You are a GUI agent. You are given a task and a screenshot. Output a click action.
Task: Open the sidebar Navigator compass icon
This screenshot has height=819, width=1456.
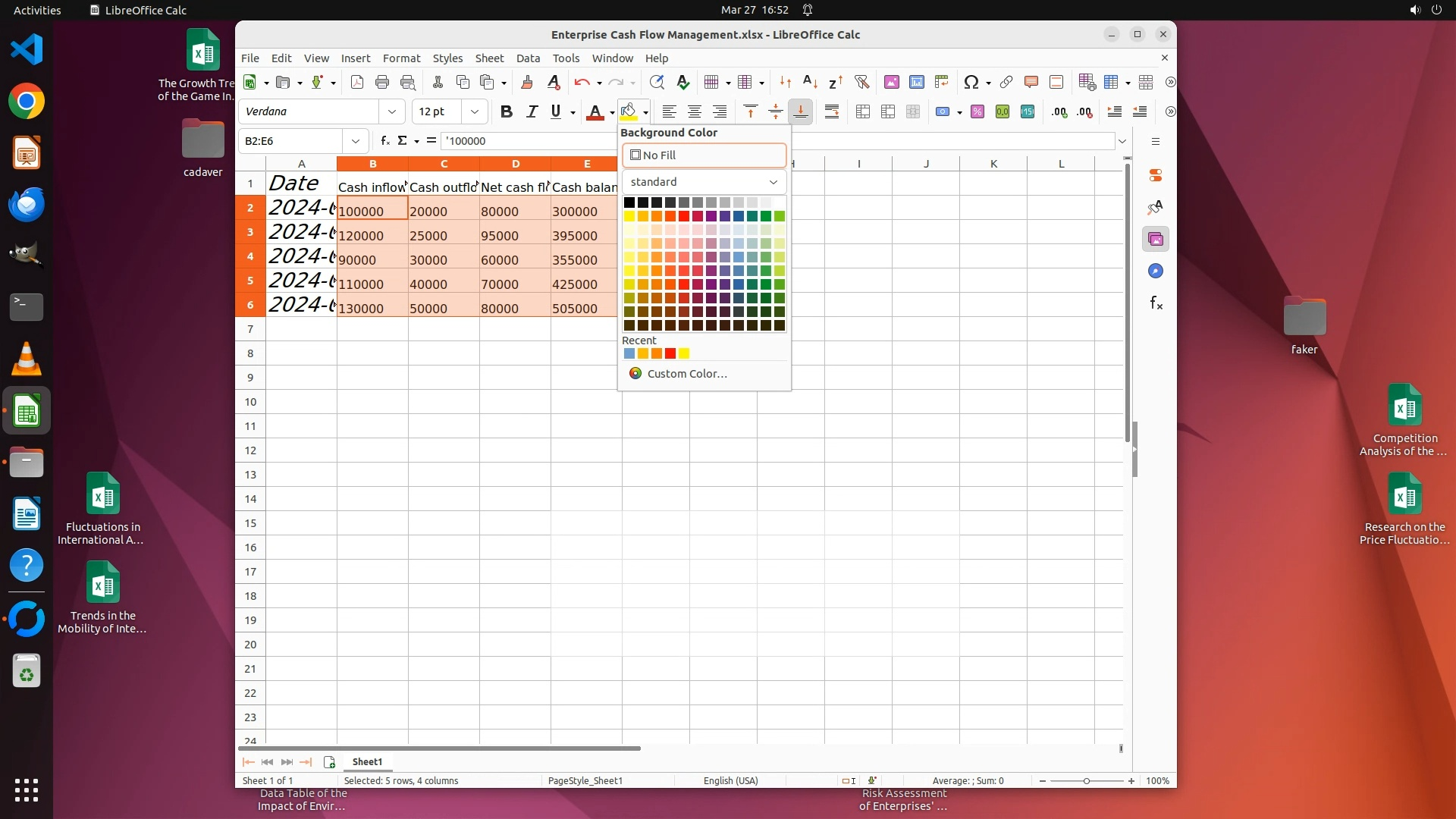[x=1156, y=271]
